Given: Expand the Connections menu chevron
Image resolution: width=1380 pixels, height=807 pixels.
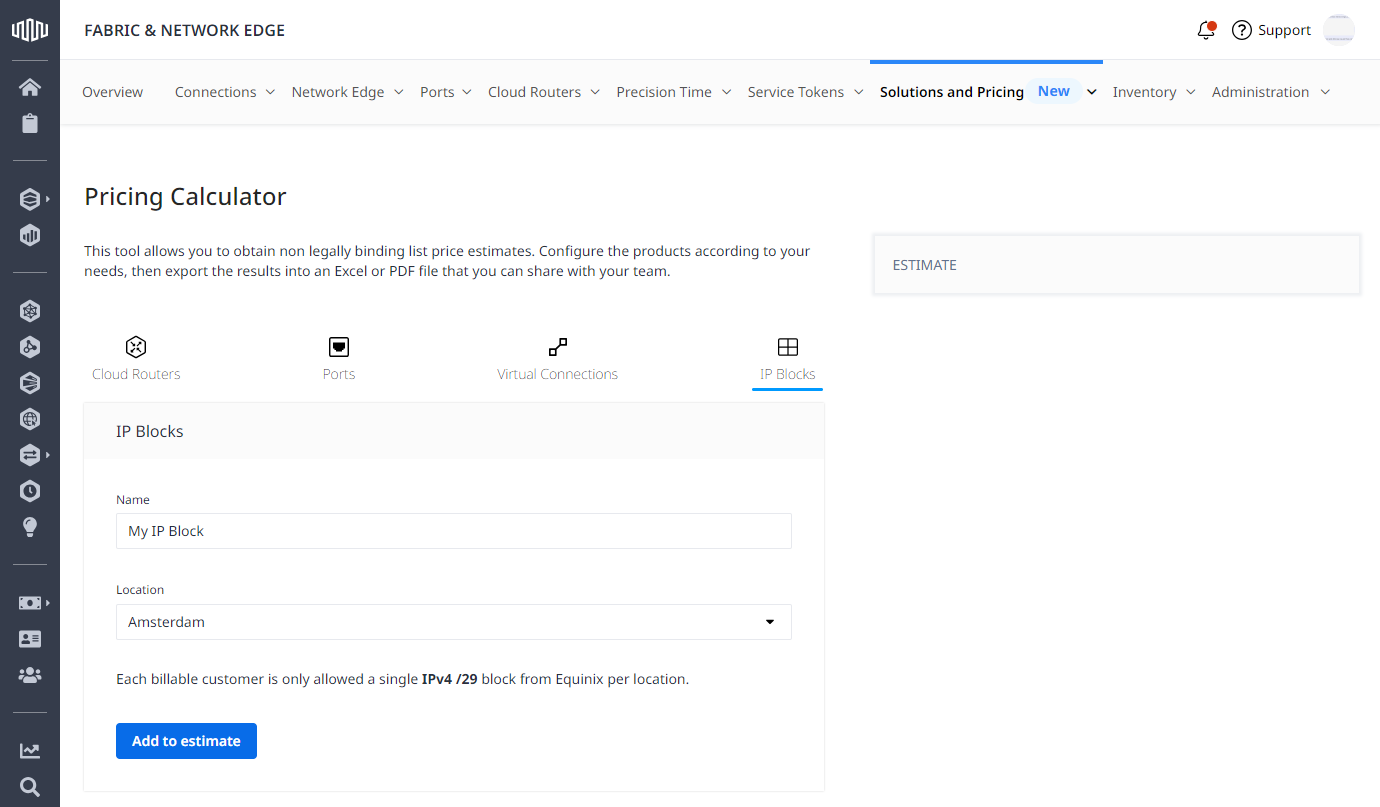Looking at the screenshot, I should click(x=270, y=92).
